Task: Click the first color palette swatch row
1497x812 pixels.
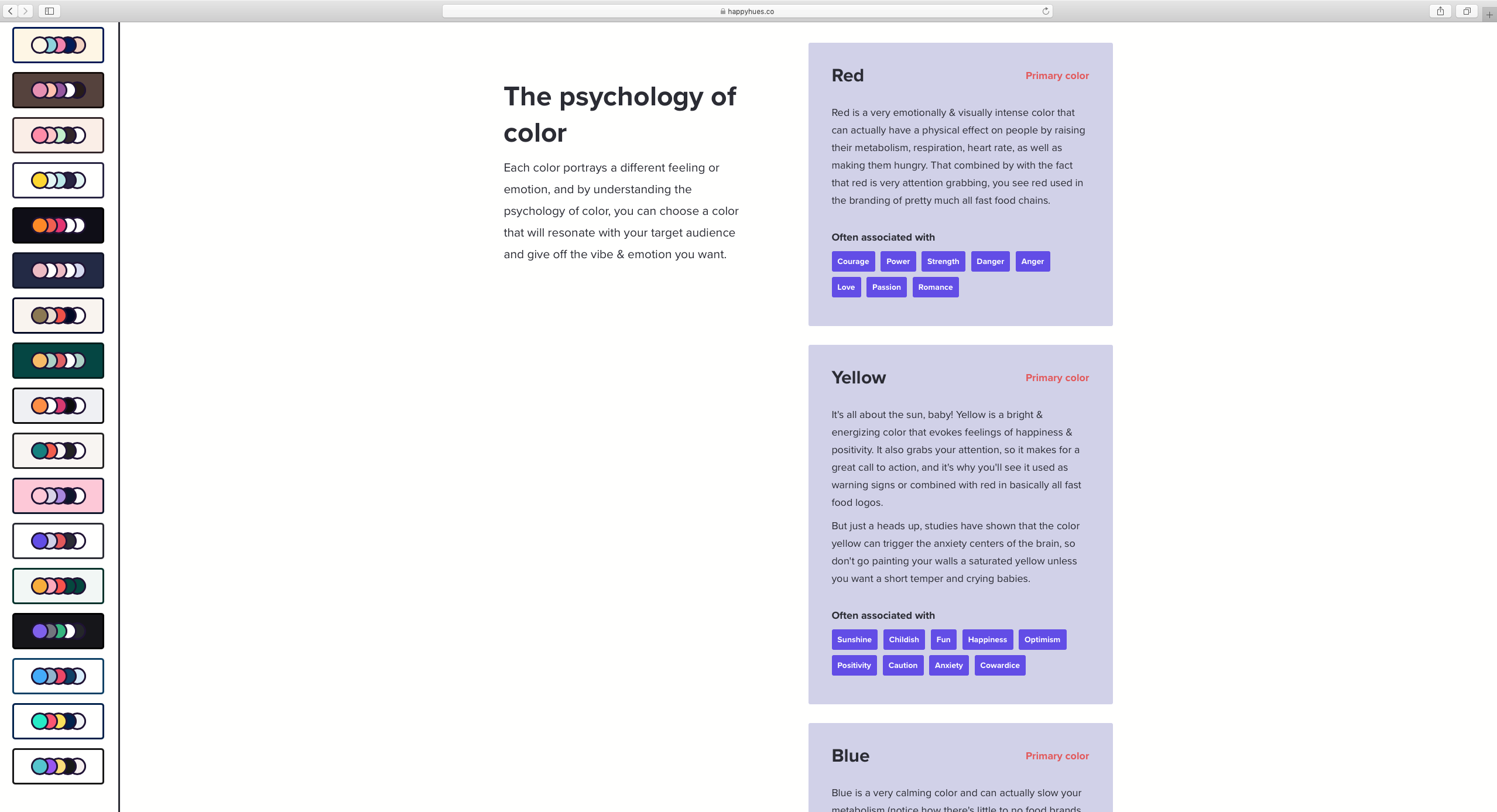Action: (x=58, y=45)
